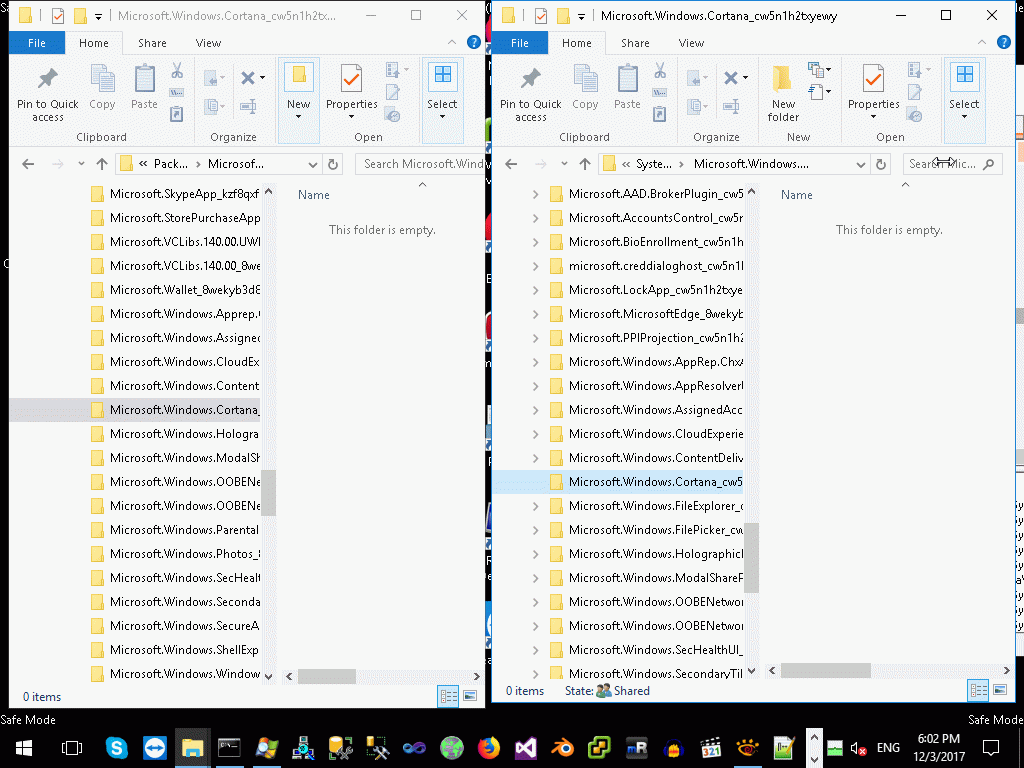Open Action Center notifications
This screenshot has height=768, width=1024.
(x=991, y=748)
